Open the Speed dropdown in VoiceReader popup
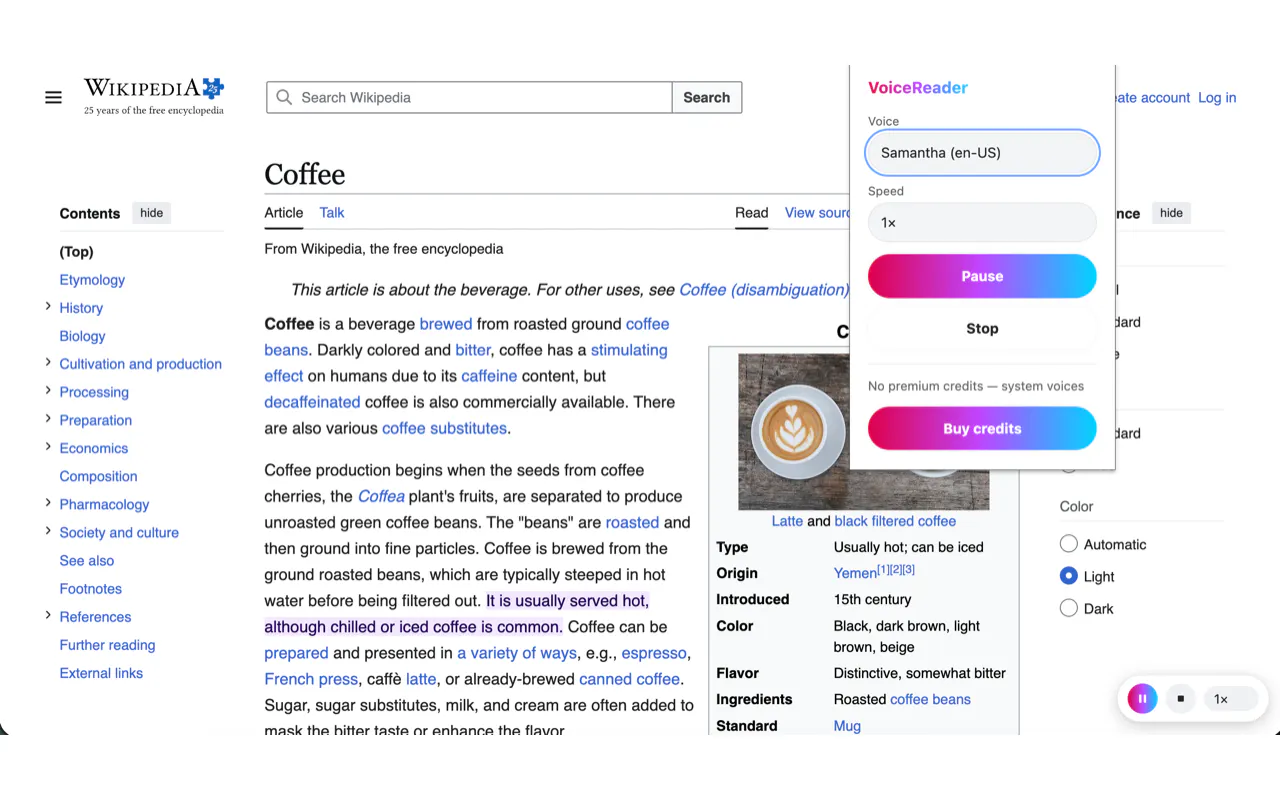This screenshot has width=1280, height=800. [982, 223]
